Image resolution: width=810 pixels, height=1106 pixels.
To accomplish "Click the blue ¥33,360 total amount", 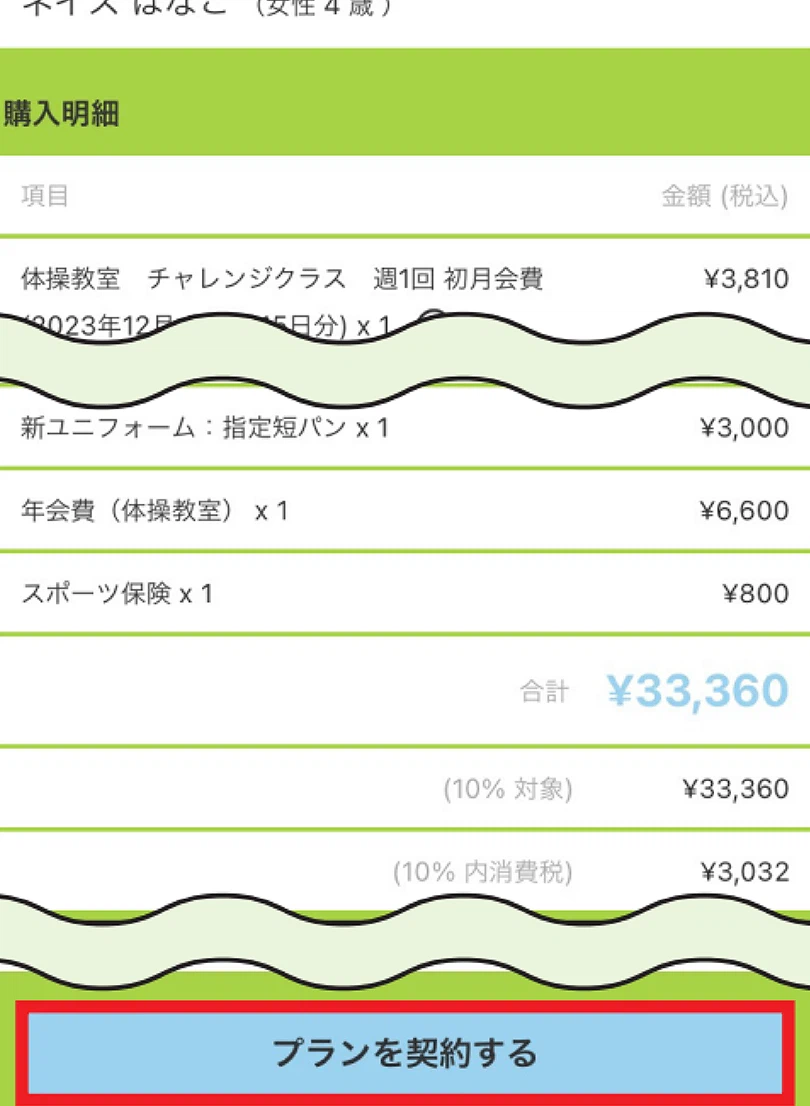I will tap(697, 690).
